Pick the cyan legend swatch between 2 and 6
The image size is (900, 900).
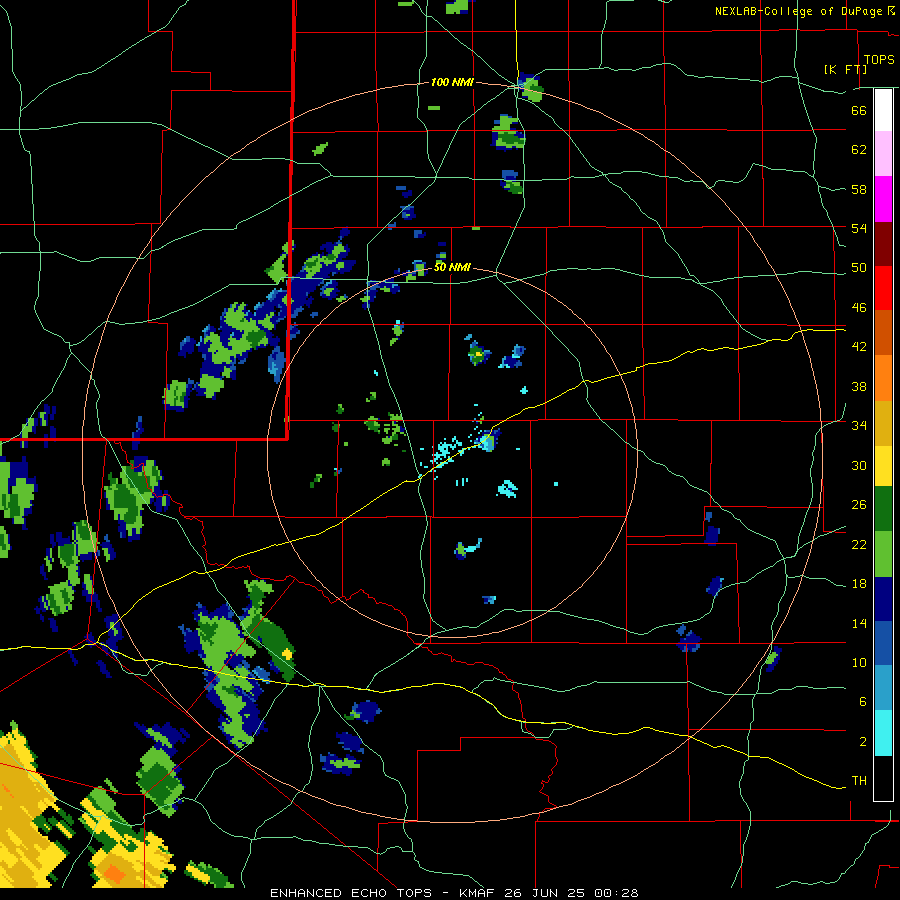(x=883, y=733)
